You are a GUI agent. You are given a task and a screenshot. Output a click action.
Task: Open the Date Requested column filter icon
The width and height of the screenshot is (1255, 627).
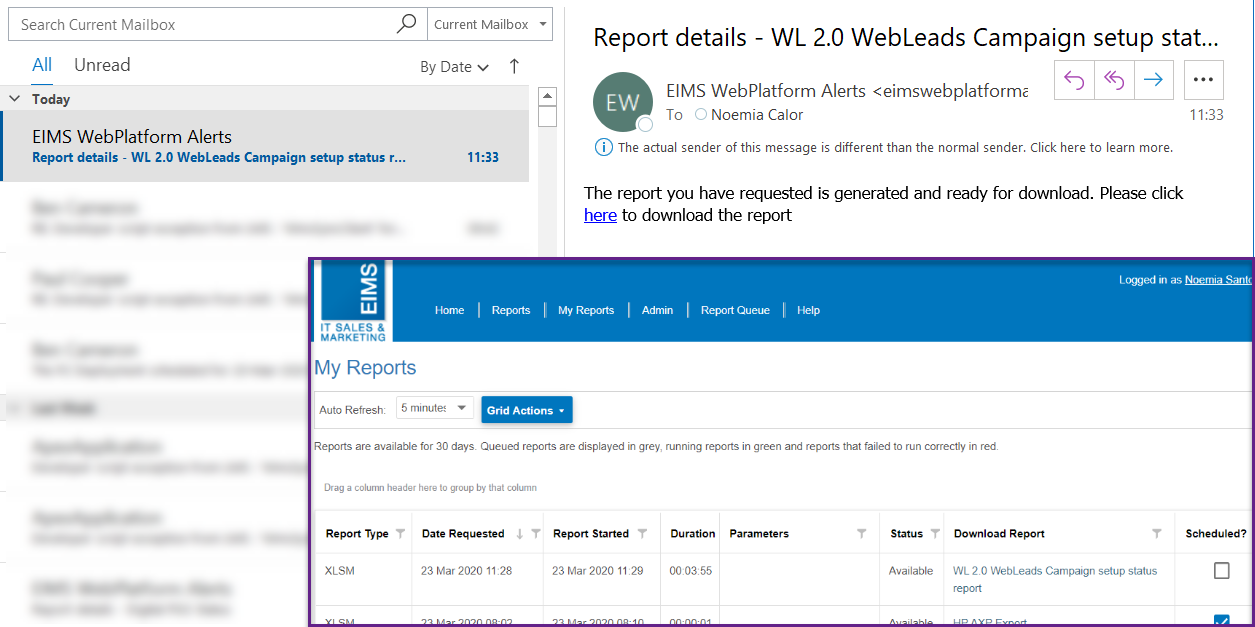point(535,534)
